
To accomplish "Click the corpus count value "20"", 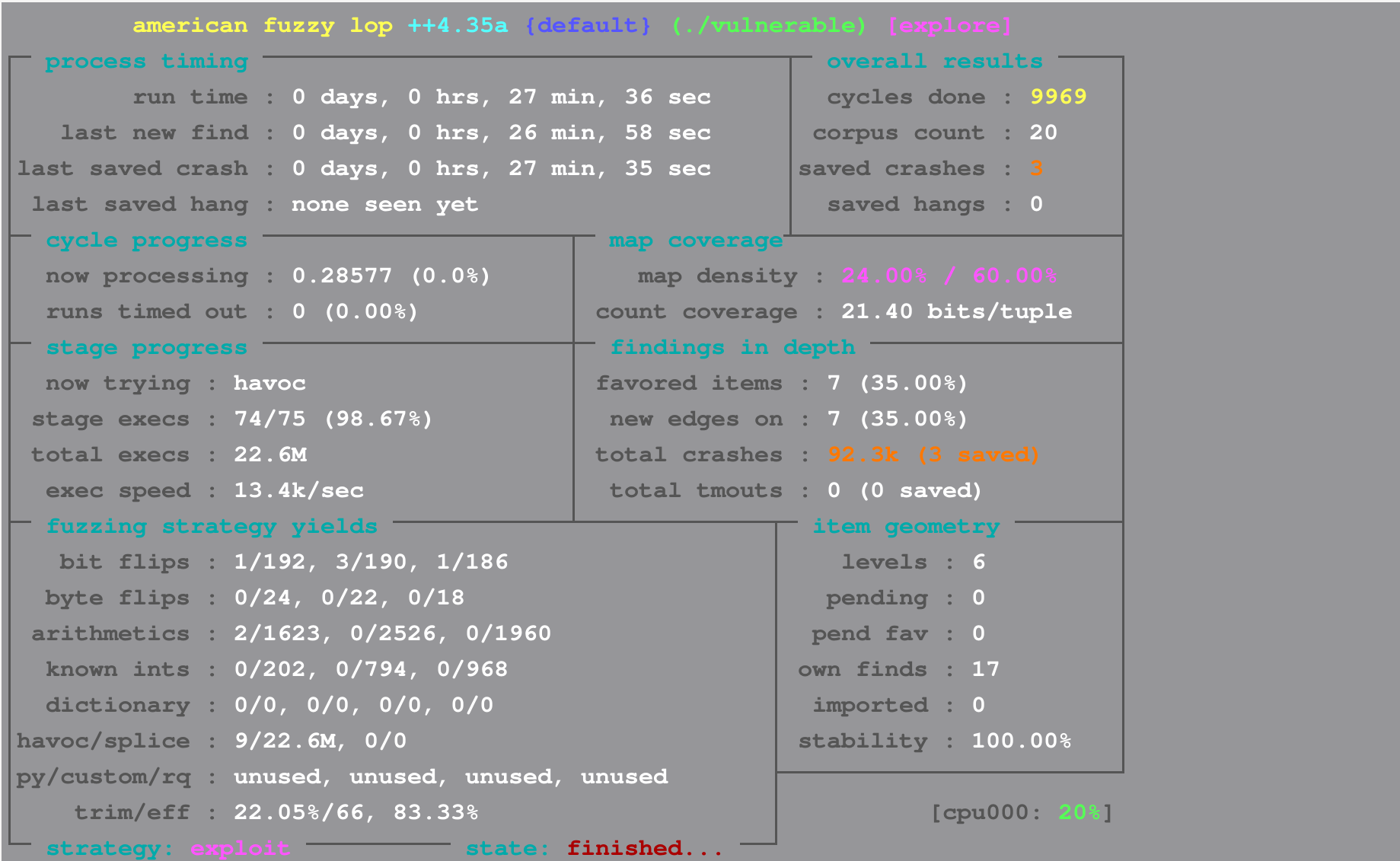I will [x=1044, y=133].
